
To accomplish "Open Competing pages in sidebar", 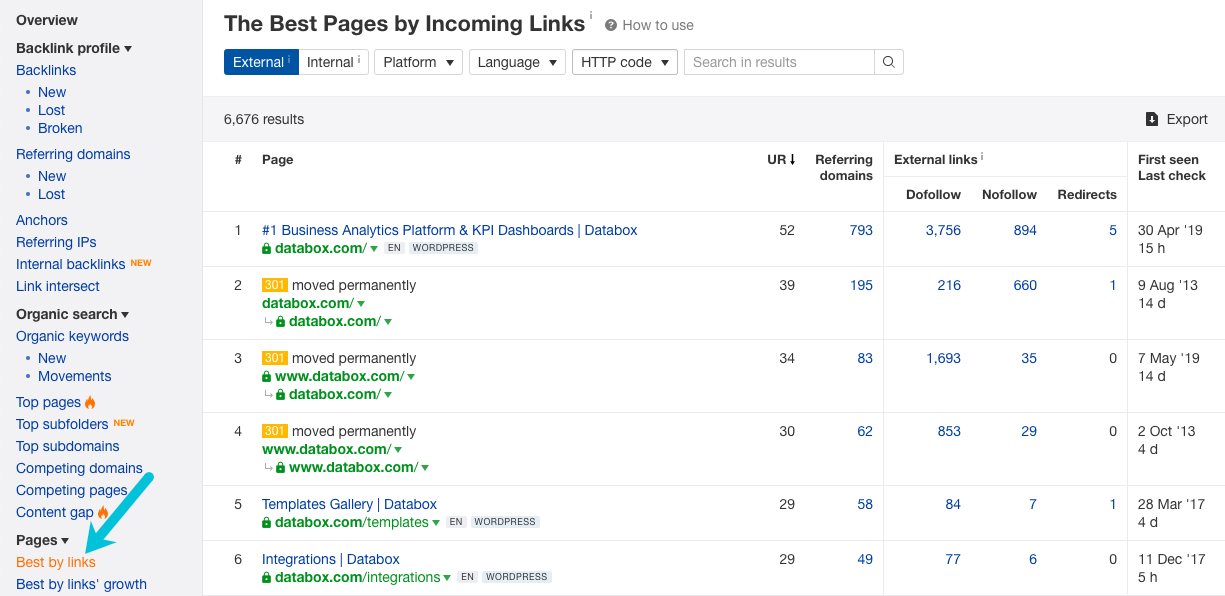I will pos(71,490).
